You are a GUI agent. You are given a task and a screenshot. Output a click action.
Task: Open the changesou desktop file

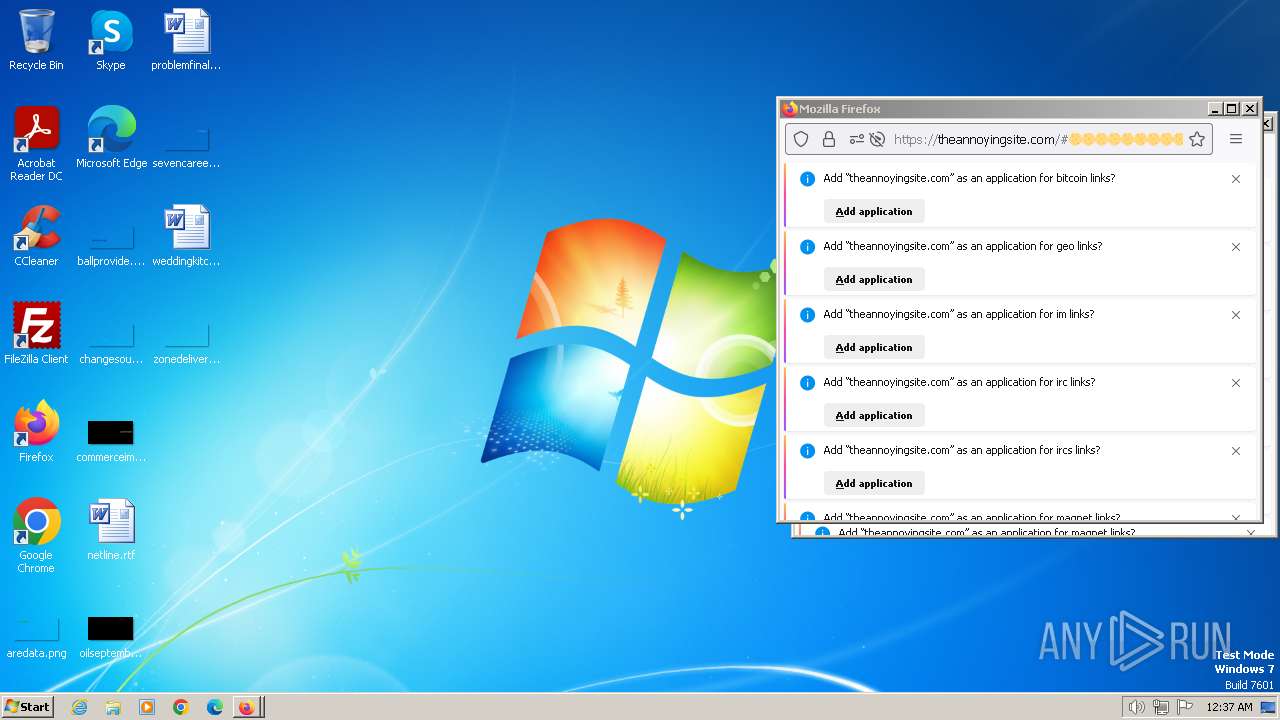pos(111,341)
